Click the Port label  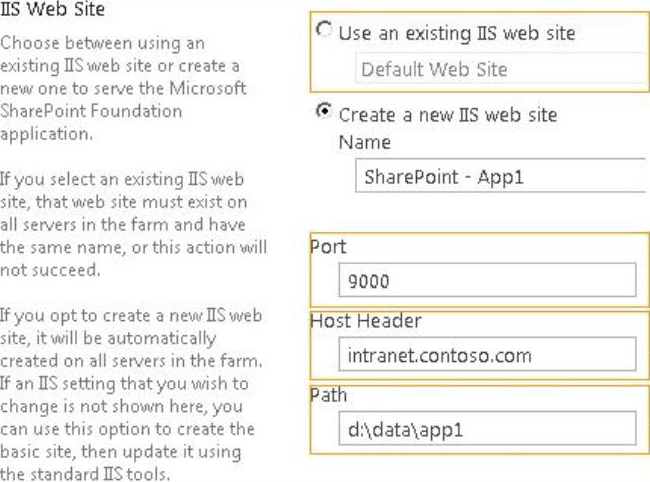tap(328, 247)
